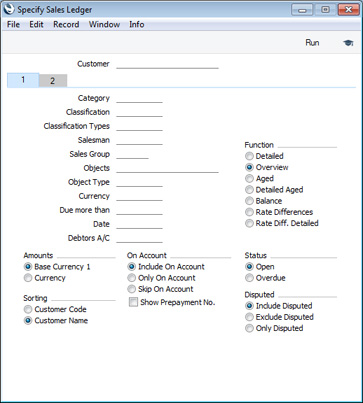The width and height of the screenshot is (363, 403).
Task: Open the Record menu
Action: 66,25
